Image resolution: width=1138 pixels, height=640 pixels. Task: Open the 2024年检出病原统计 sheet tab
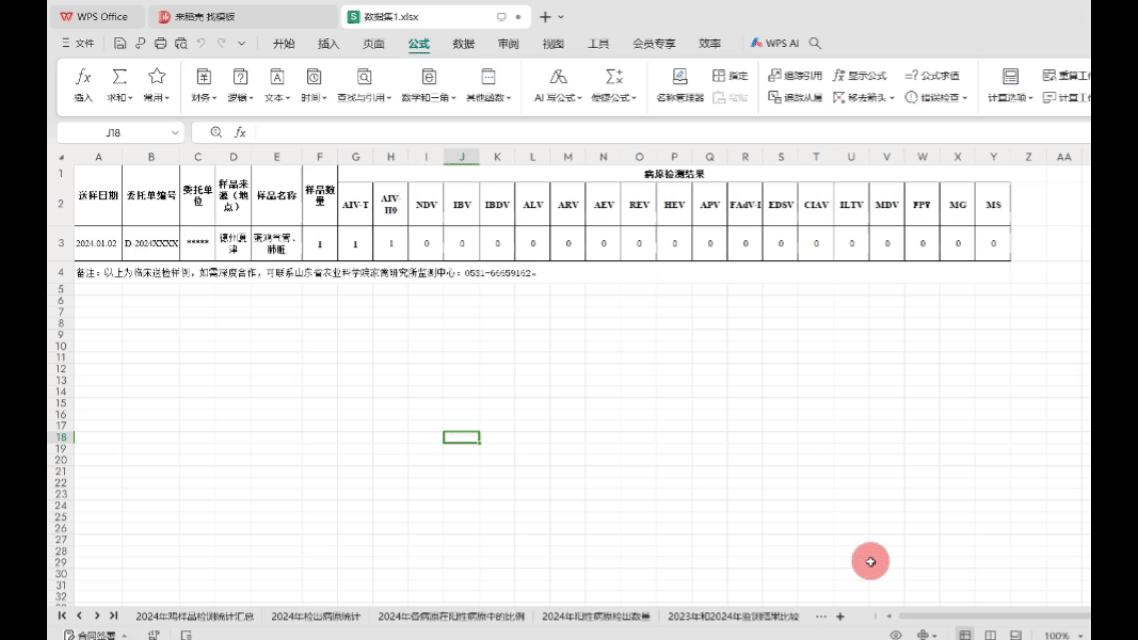(315, 616)
